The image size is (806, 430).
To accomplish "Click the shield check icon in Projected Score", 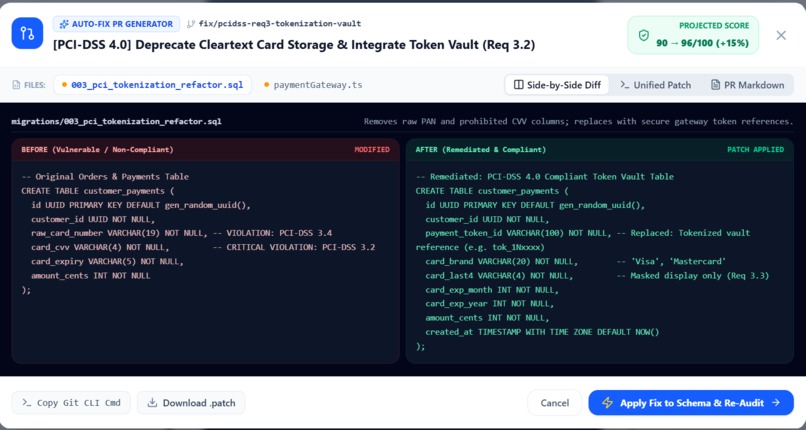I will [x=643, y=35].
